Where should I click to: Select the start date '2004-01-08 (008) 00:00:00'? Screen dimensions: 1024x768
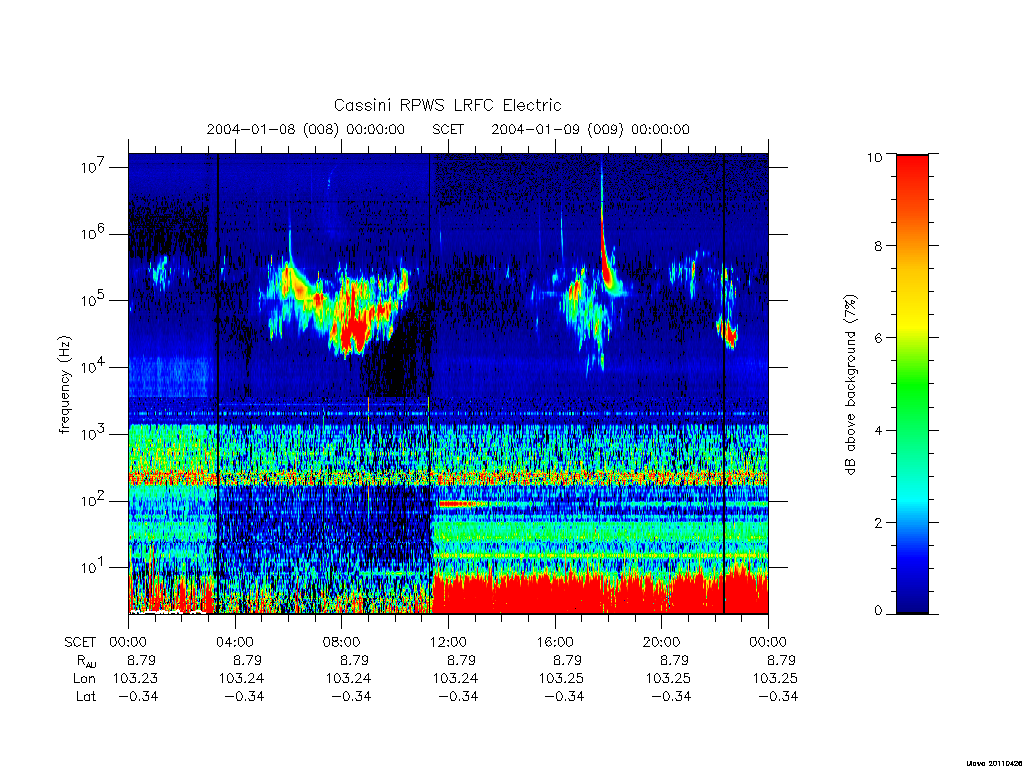click(306, 129)
